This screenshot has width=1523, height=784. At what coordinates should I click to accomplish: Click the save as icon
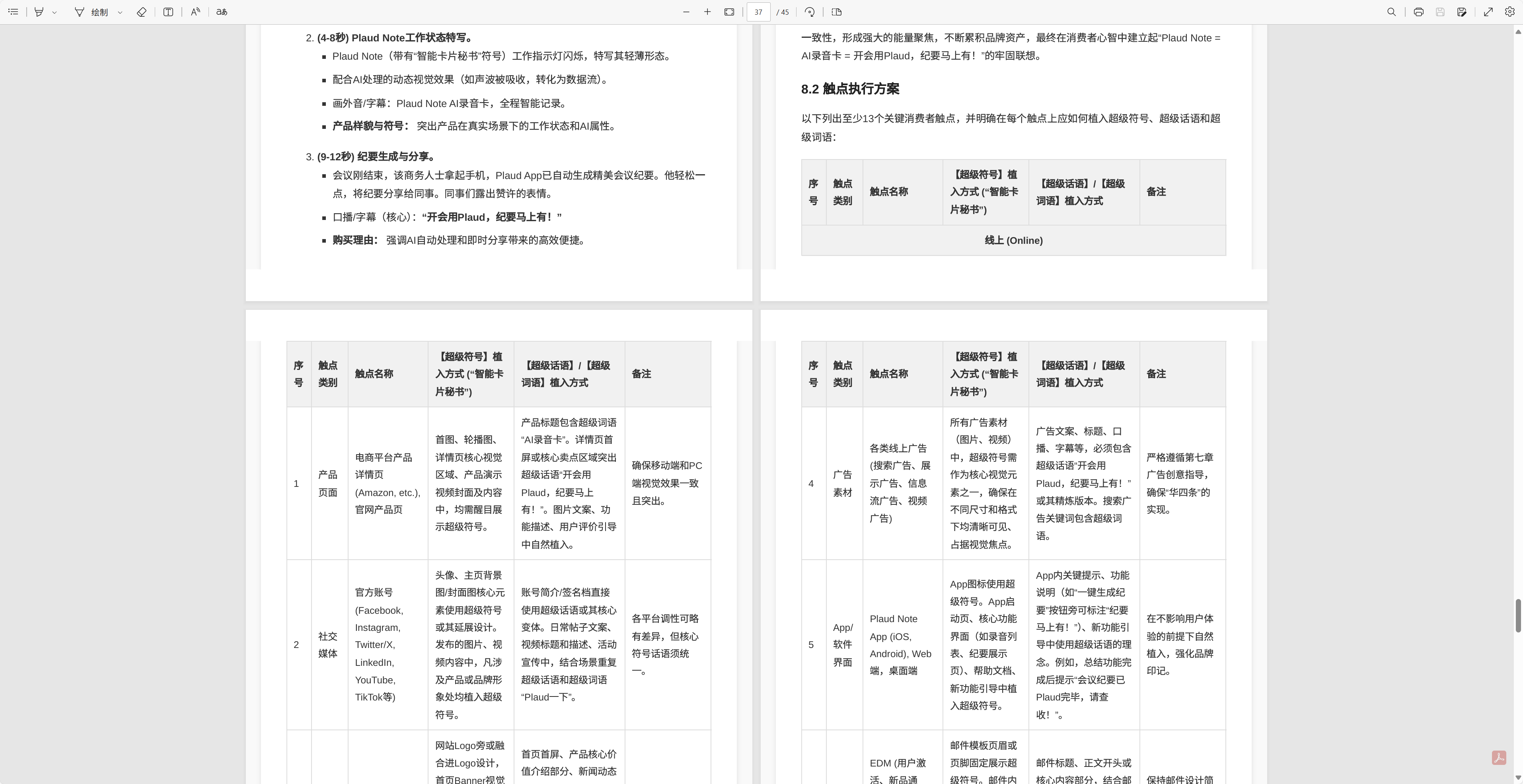click(x=1461, y=12)
